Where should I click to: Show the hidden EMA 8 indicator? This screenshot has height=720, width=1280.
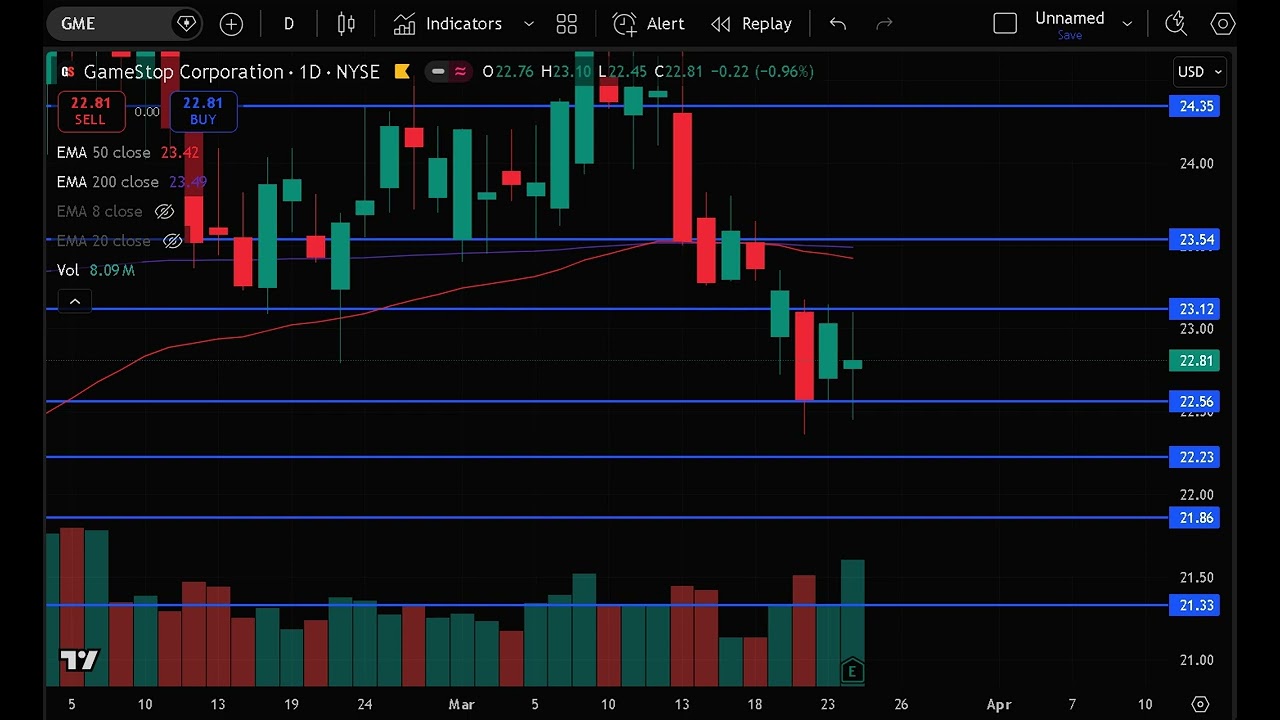click(x=165, y=211)
